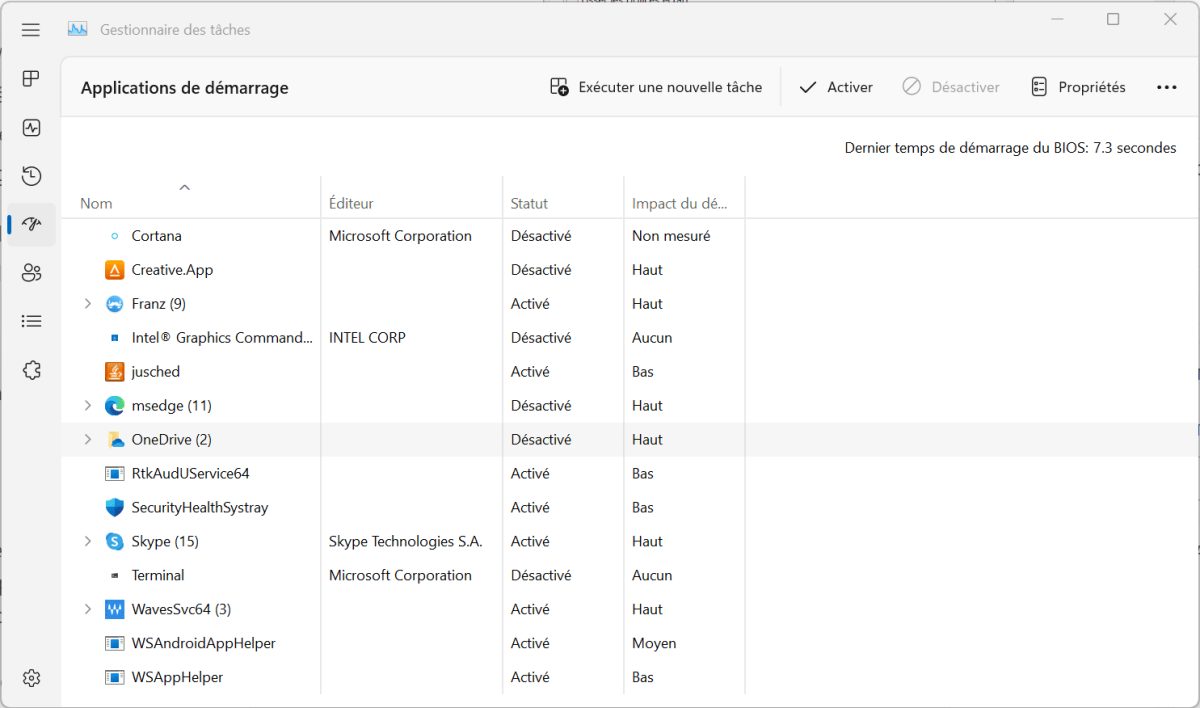
Task: Open Propriétés for the selected app
Action: coord(1078,88)
